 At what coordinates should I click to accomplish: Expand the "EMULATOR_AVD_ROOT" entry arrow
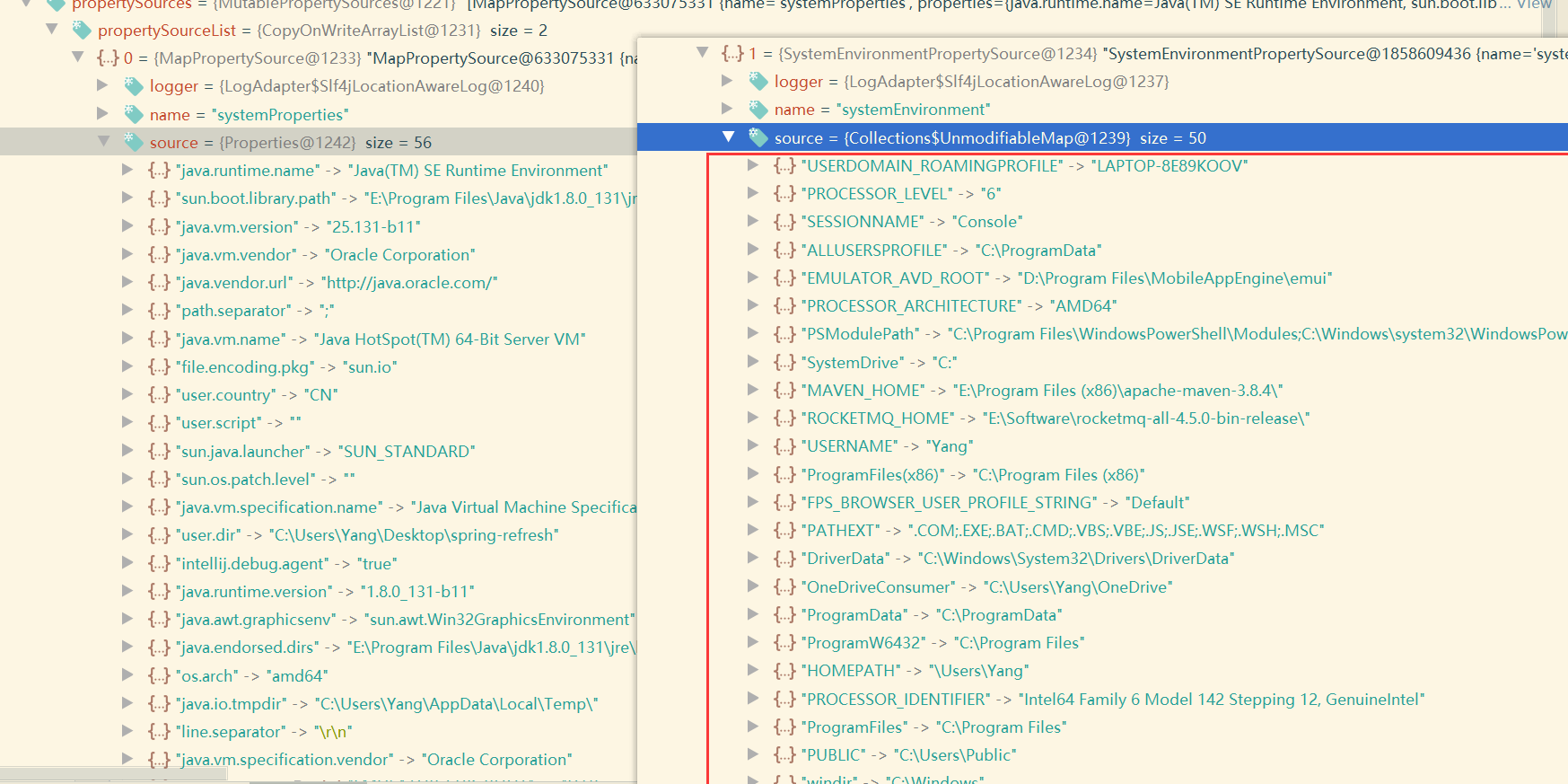click(753, 277)
